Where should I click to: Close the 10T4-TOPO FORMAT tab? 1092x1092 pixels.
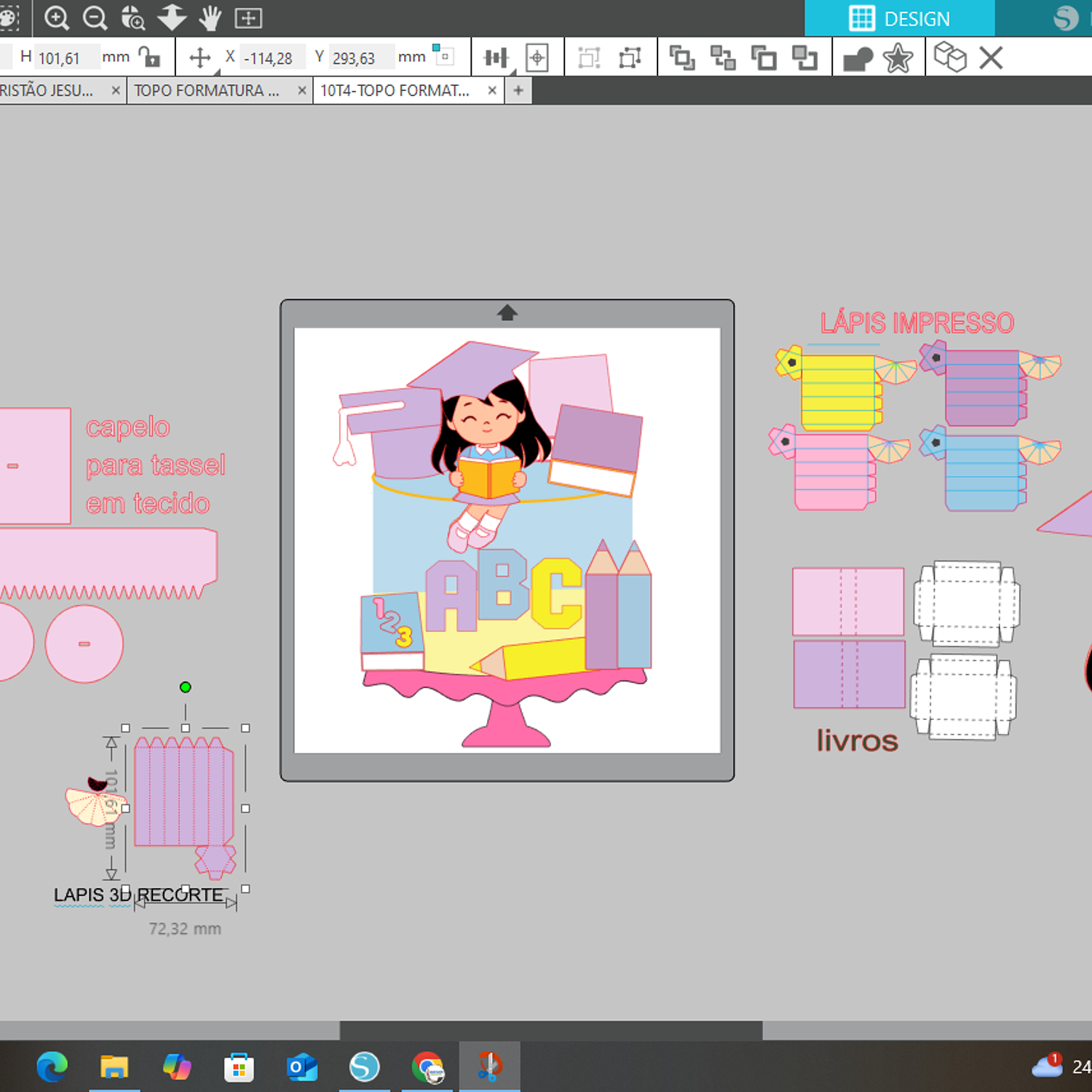(x=492, y=91)
